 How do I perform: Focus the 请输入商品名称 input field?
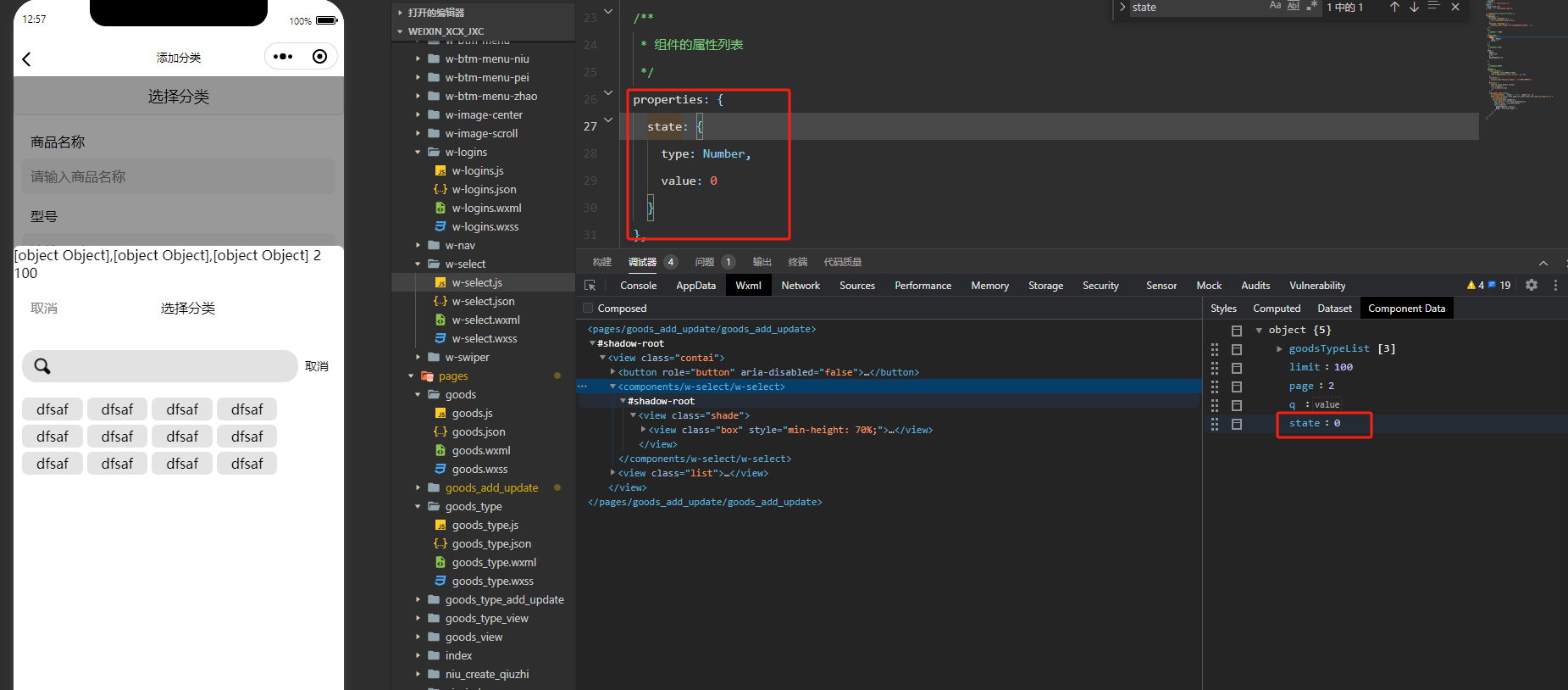(179, 177)
